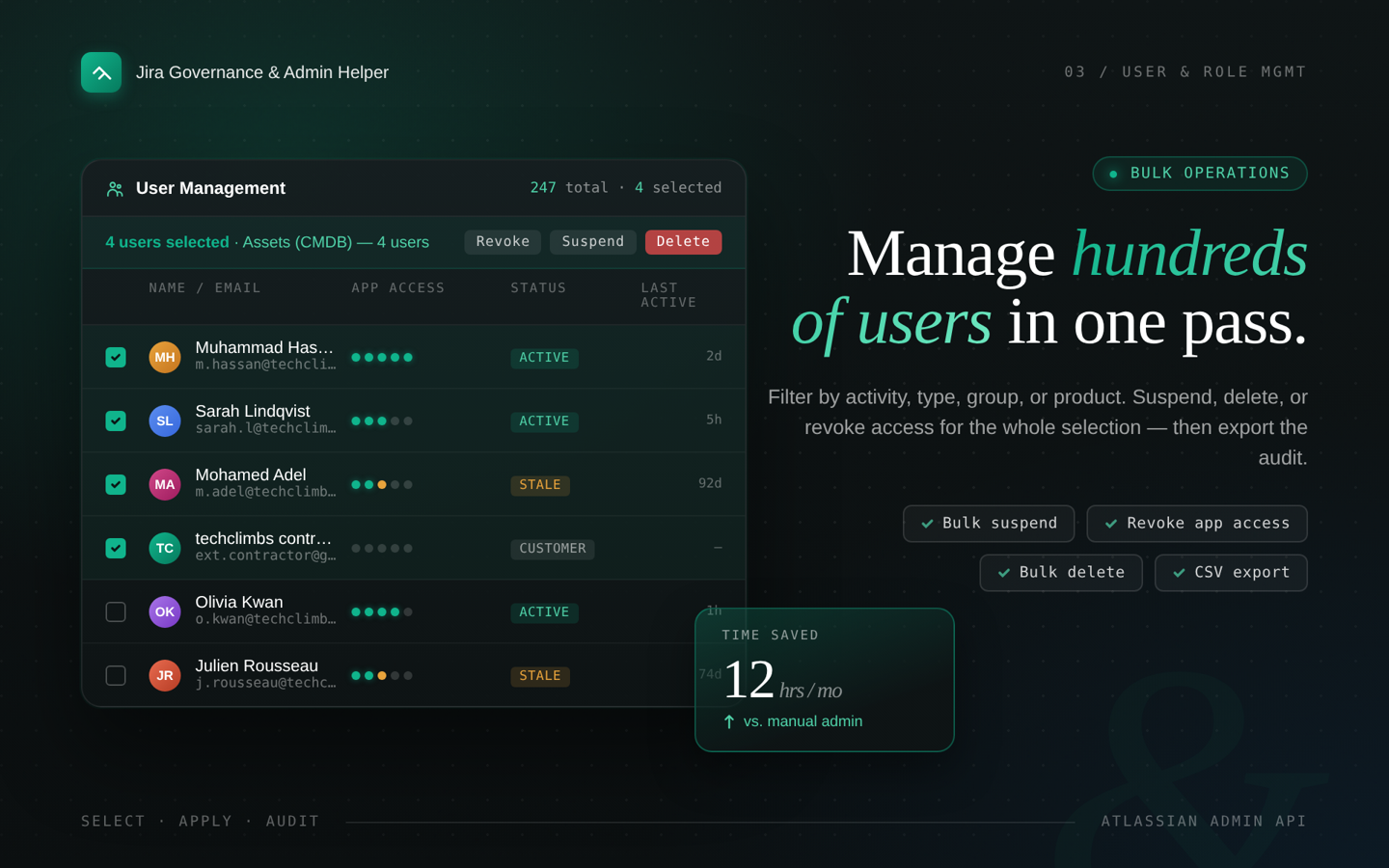Viewport: 1389px width, 868px height.
Task: Click Mohamed Adel's MA avatar
Action: coord(165,484)
